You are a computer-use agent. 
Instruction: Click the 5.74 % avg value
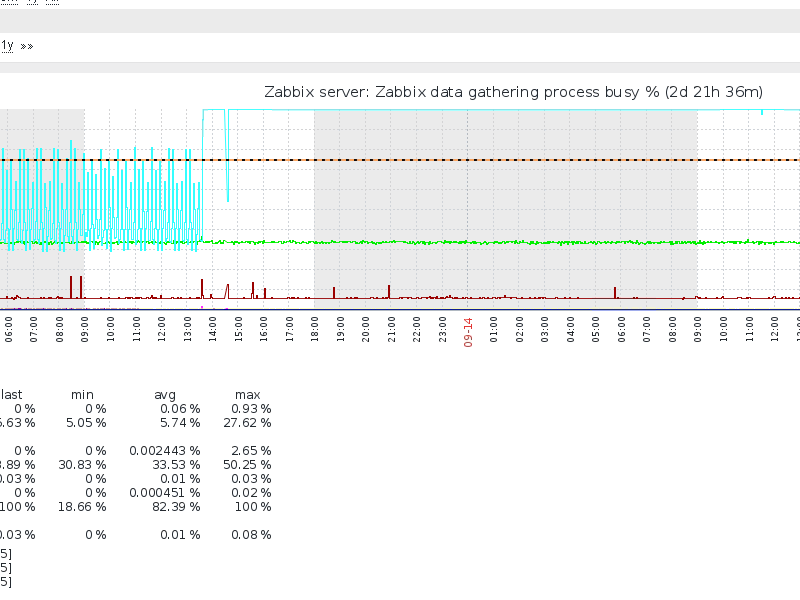point(180,423)
